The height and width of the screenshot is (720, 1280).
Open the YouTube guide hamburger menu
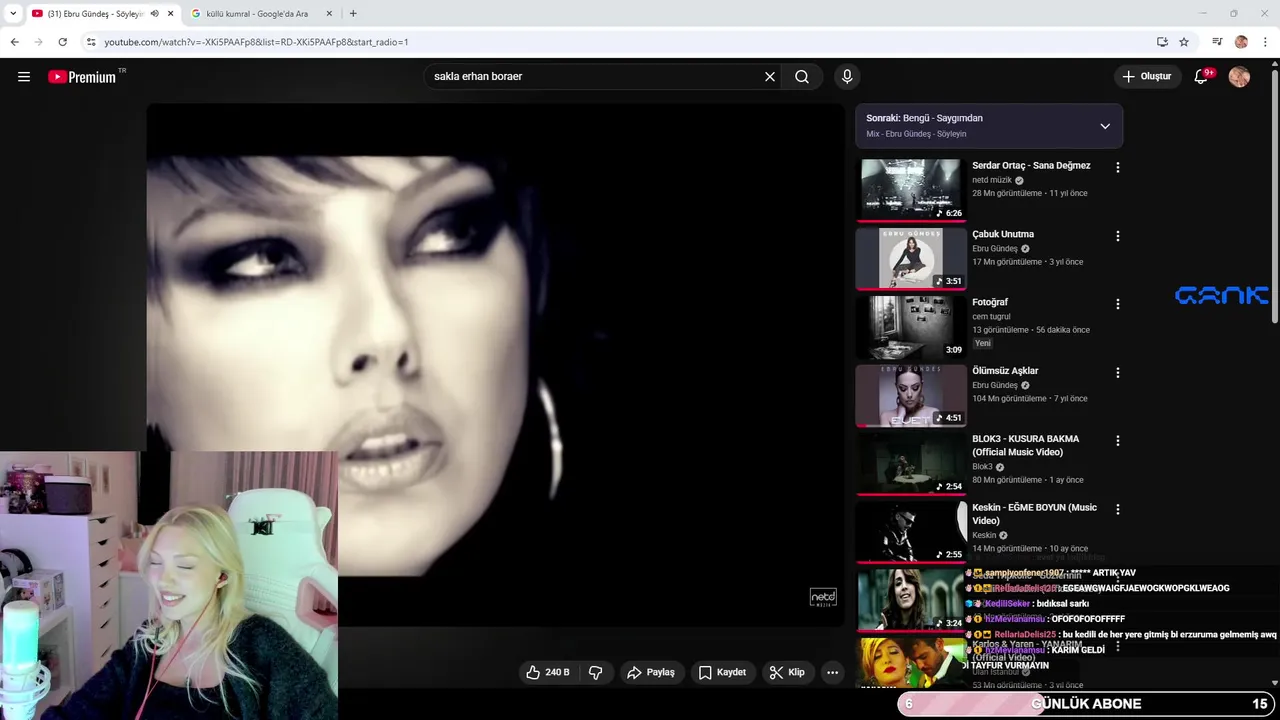click(x=24, y=77)
